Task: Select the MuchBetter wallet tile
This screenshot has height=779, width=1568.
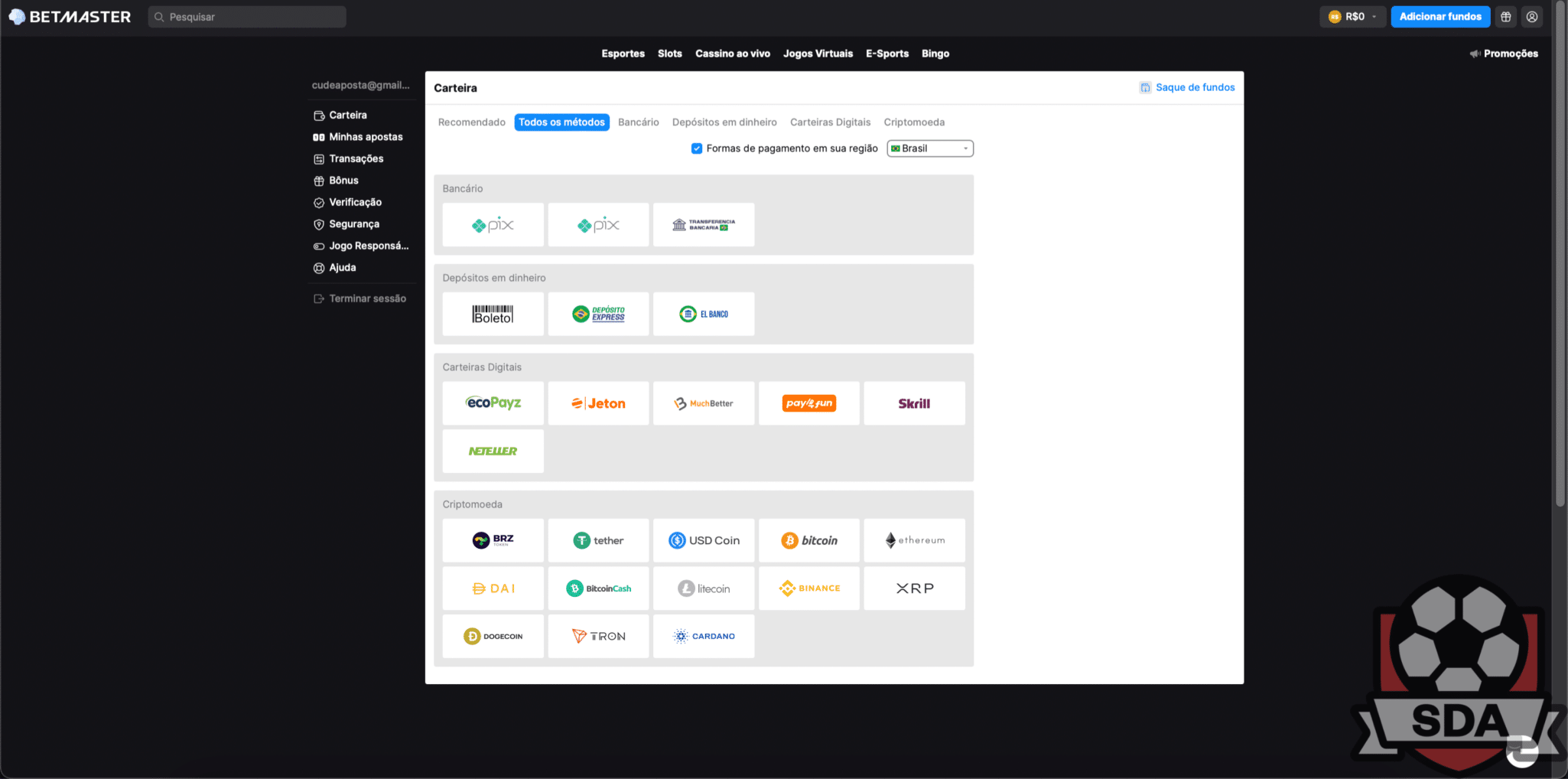Action: click(704, 403)
